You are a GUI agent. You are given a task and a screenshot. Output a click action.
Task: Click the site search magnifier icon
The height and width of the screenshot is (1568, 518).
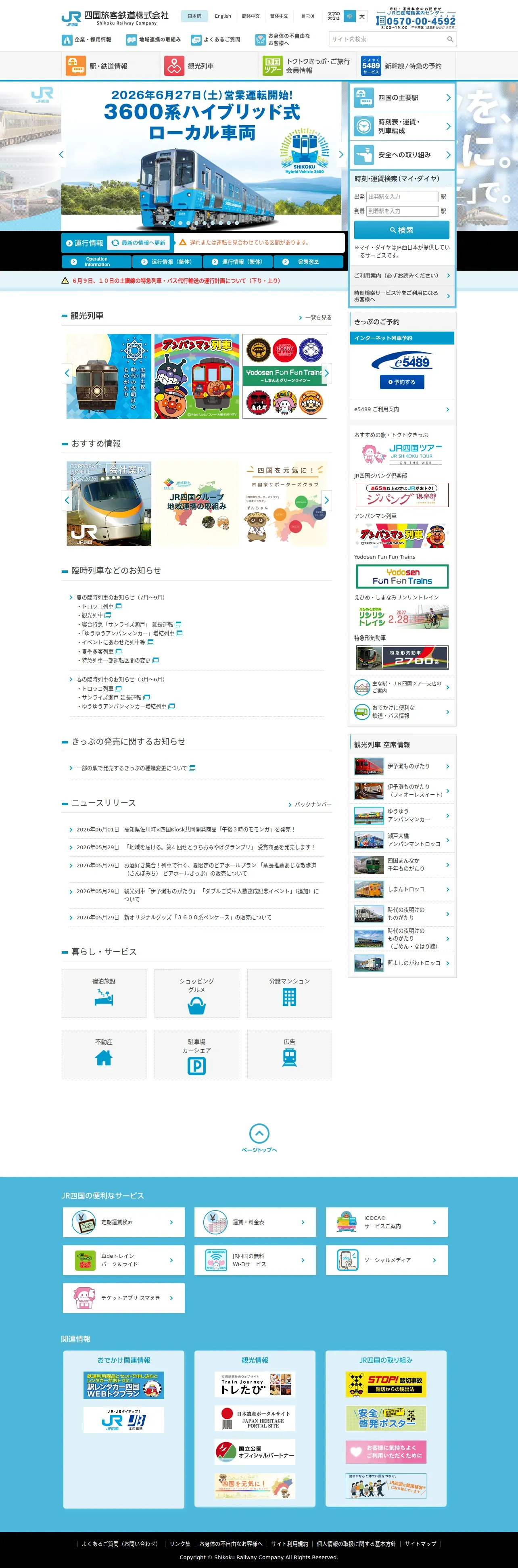pyautogui.click(x=450, y=40)
